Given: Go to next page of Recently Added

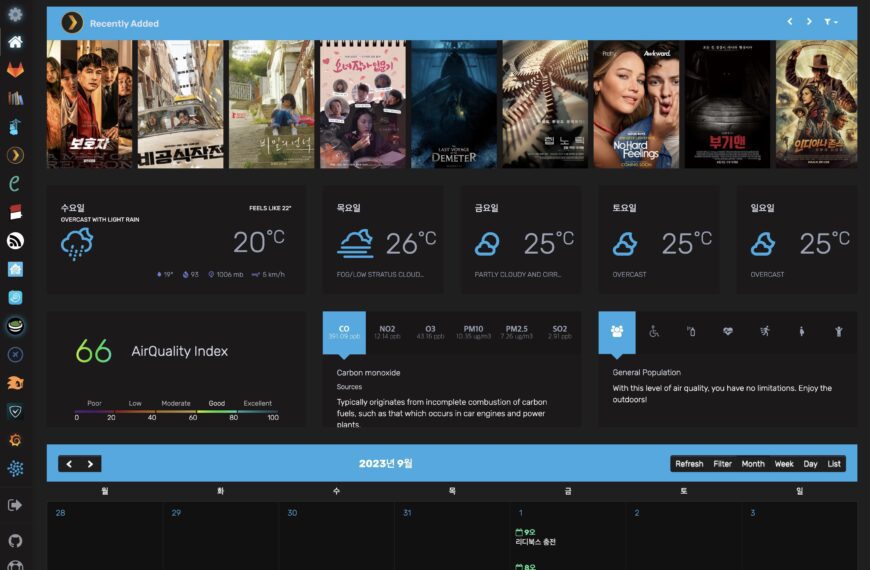Looking at the screenshot, I should click(809, 22).
